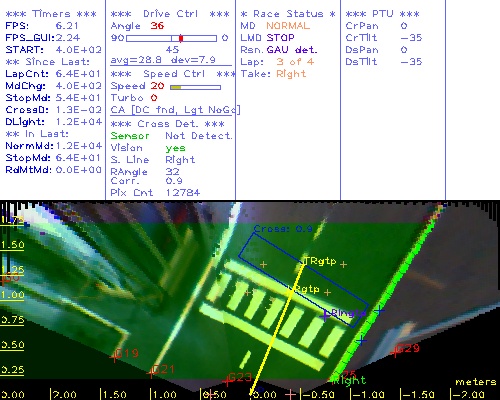Click the red G21 marker cross
Viewport: 500px width, 400px height.
[x=152, y=373]
